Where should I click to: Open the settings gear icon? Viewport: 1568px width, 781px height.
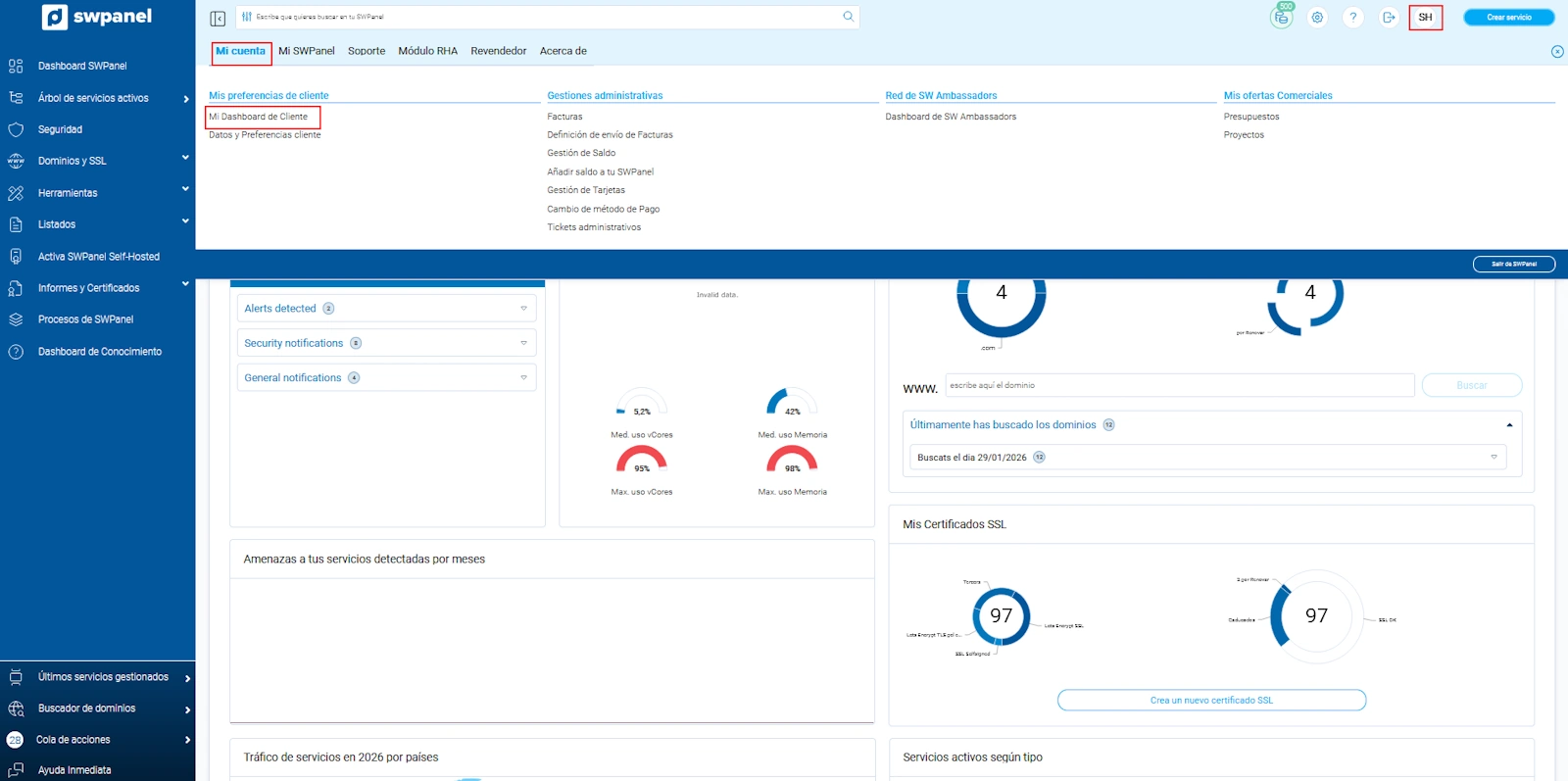coord(1317,18)
